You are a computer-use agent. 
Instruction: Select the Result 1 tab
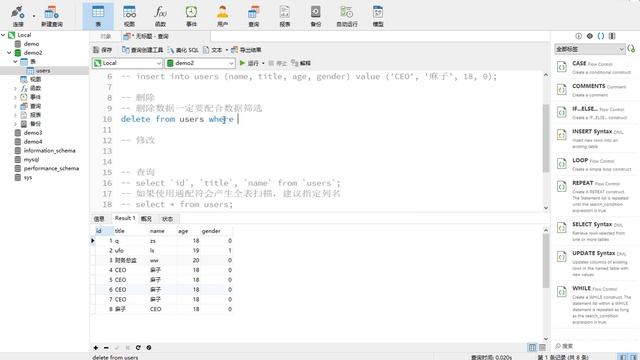124,218
